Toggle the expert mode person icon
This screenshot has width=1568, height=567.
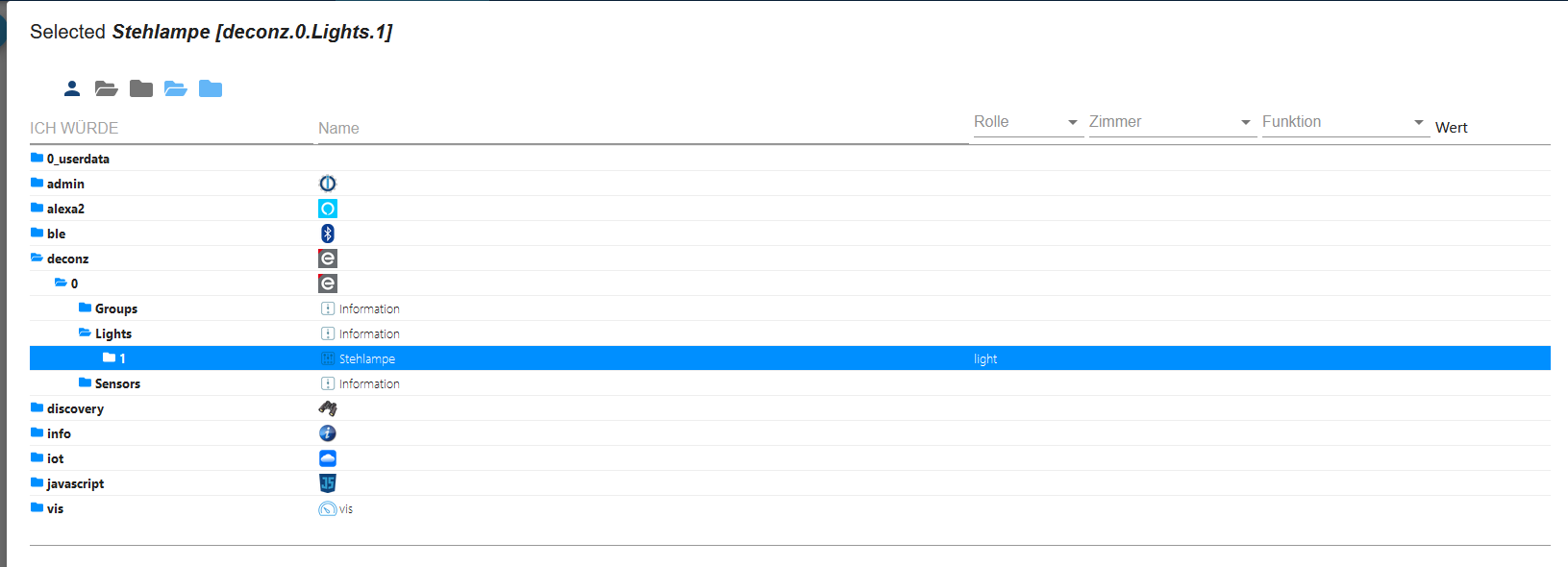(72, 88)
